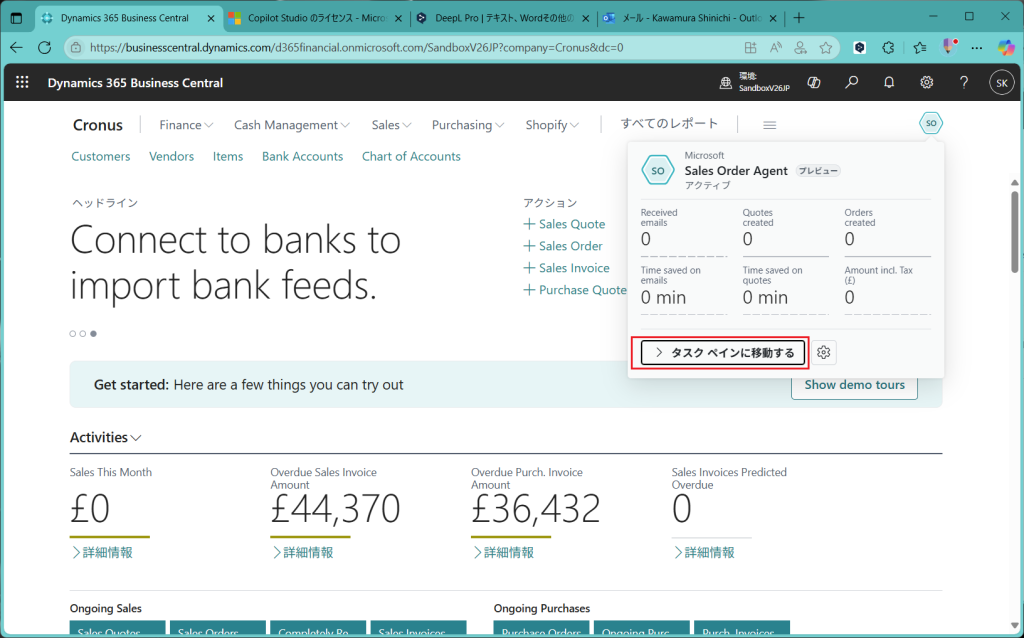Open the notifications bell
The width and height of the screenshot is (1024, 638).
pos(889,82)
